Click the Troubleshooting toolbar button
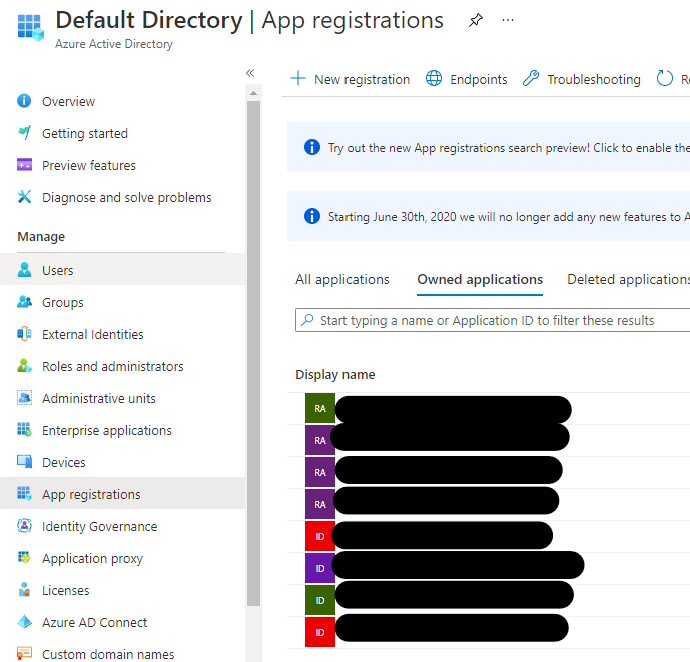Screen dimensions: 690x662 point(582,79)
